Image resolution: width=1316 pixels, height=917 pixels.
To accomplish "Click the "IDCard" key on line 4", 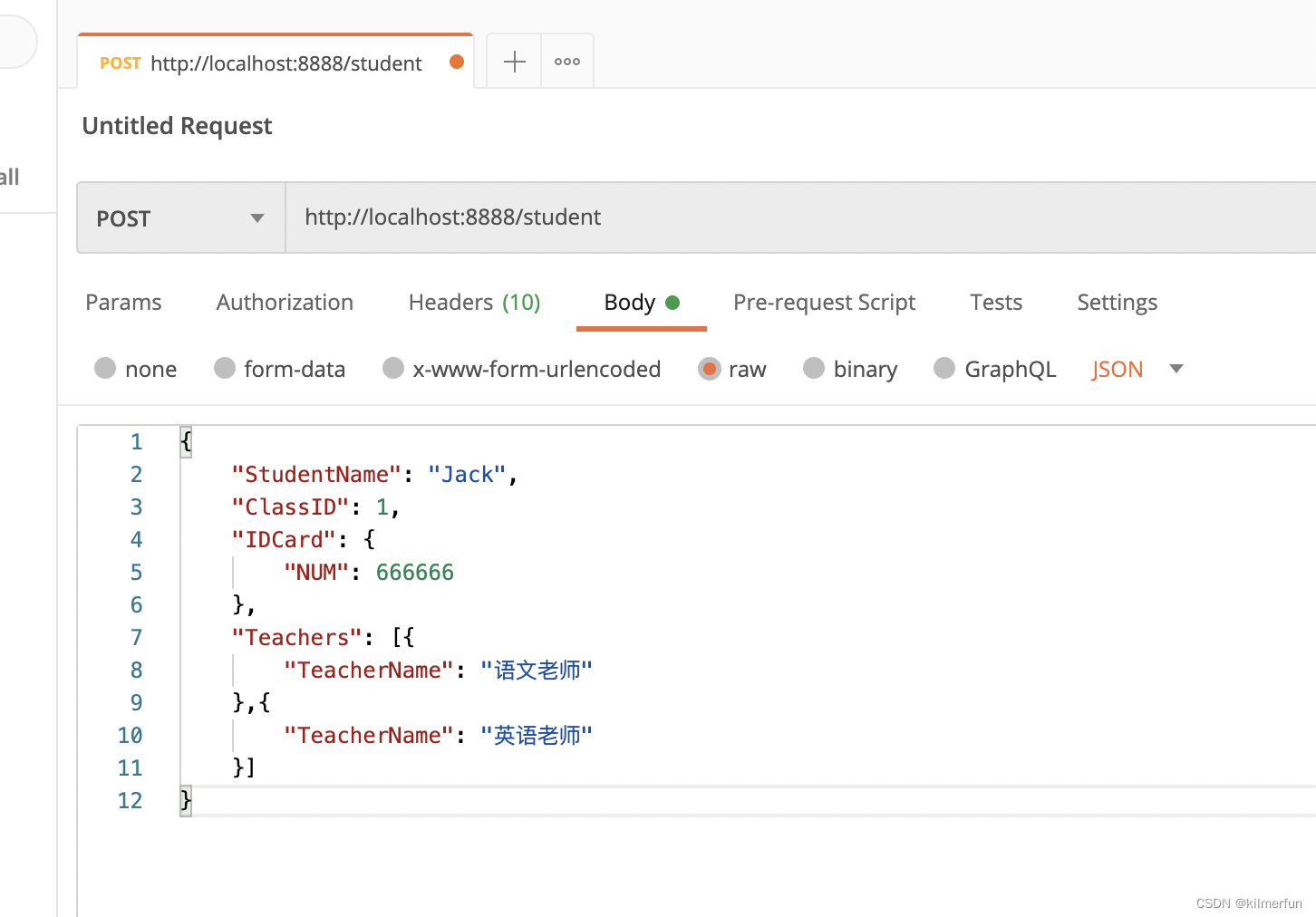I will coord(284,539).
